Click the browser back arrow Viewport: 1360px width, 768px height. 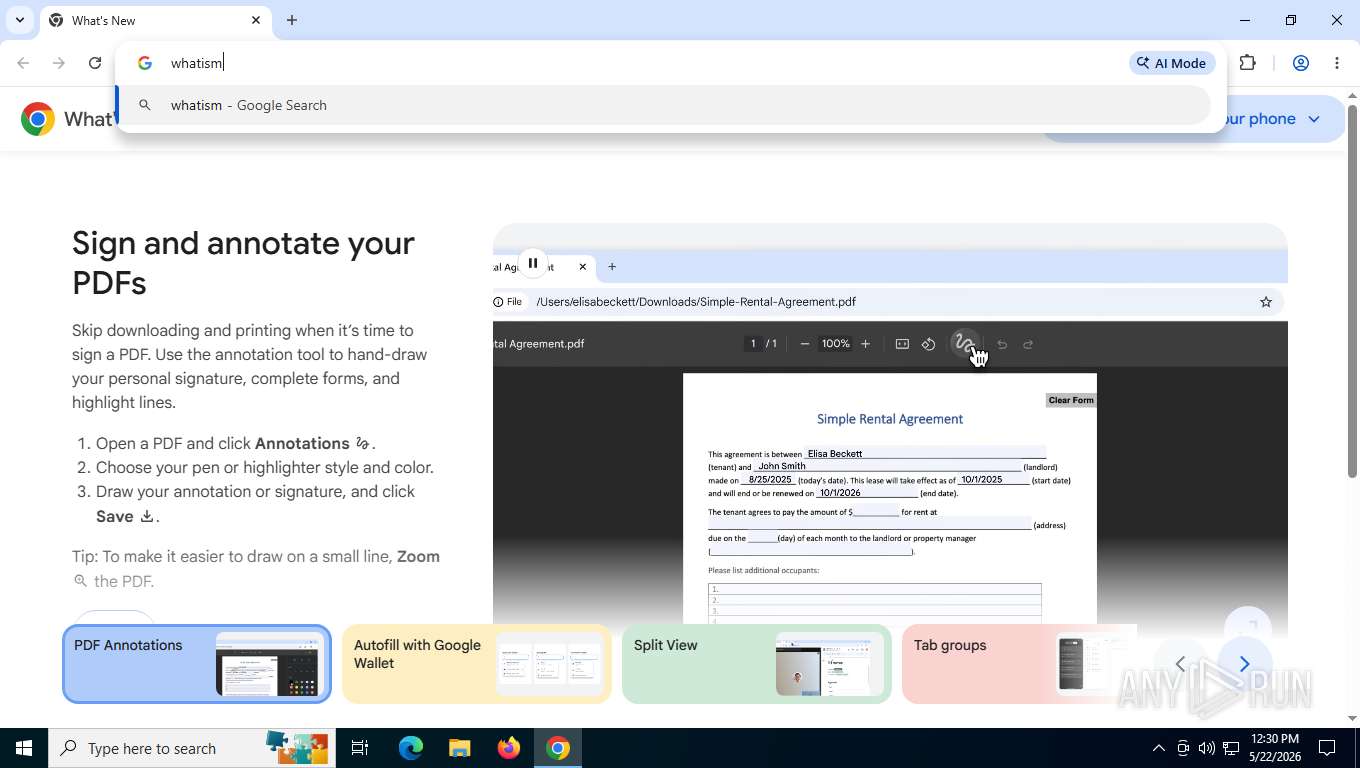tap(23, 63)
